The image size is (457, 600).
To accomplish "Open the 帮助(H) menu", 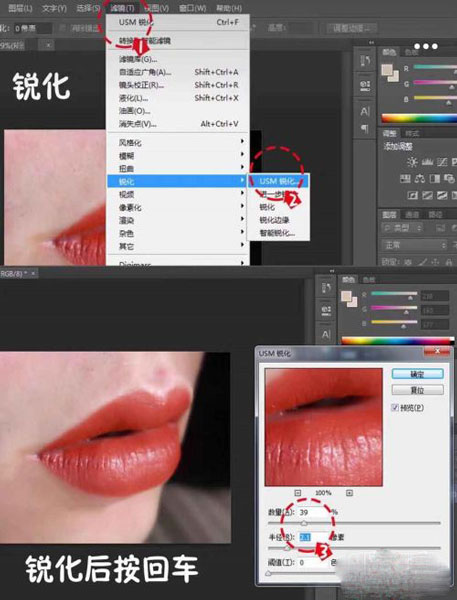I will click(x=229, y=8).
